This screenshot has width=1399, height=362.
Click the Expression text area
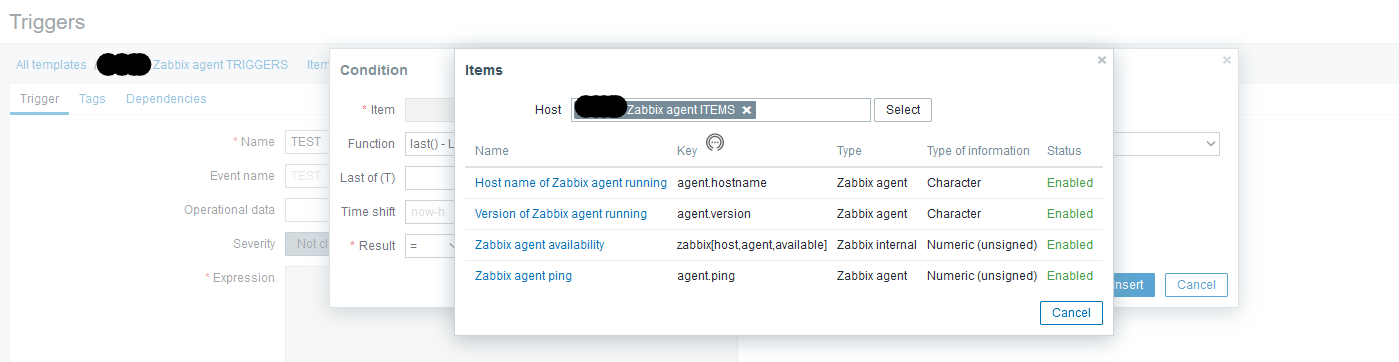tap(307, 314)
